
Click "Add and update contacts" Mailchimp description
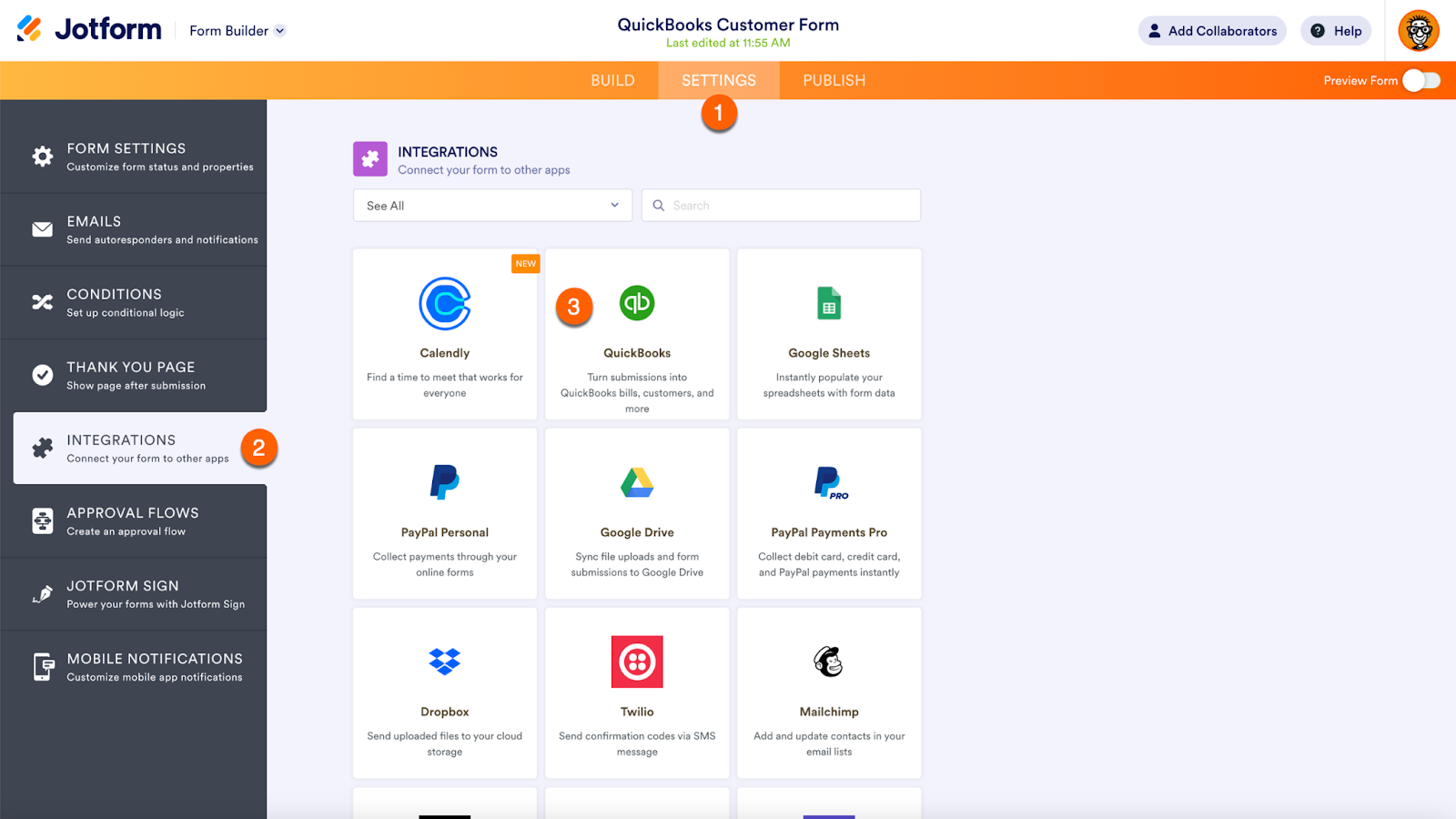[x=829, y=743]
